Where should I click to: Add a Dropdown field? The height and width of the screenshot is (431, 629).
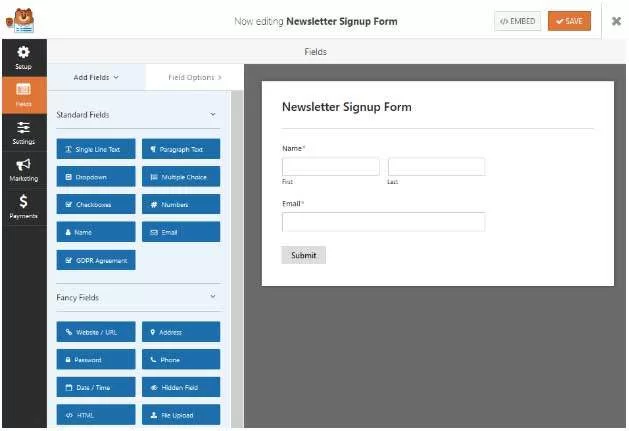(x=96, y=177)
